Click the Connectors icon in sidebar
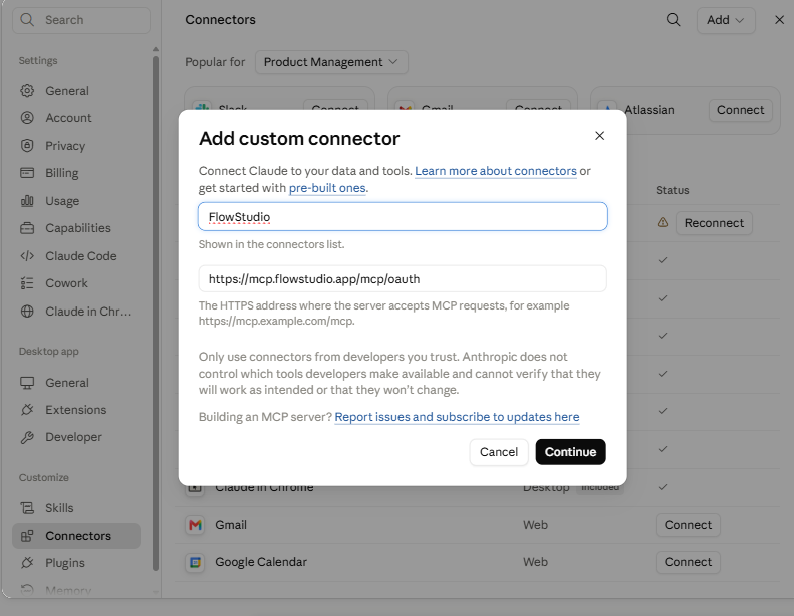 click(27, 536)
